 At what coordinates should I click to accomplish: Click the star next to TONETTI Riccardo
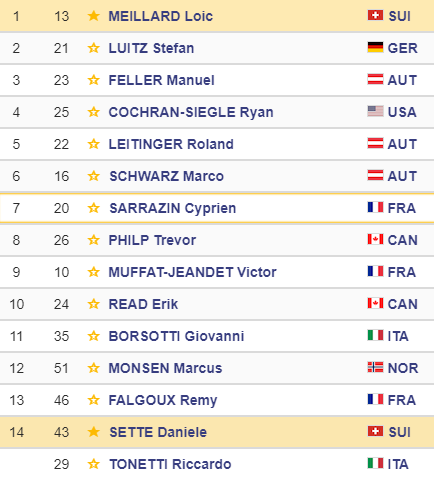[x=93, y=464]
